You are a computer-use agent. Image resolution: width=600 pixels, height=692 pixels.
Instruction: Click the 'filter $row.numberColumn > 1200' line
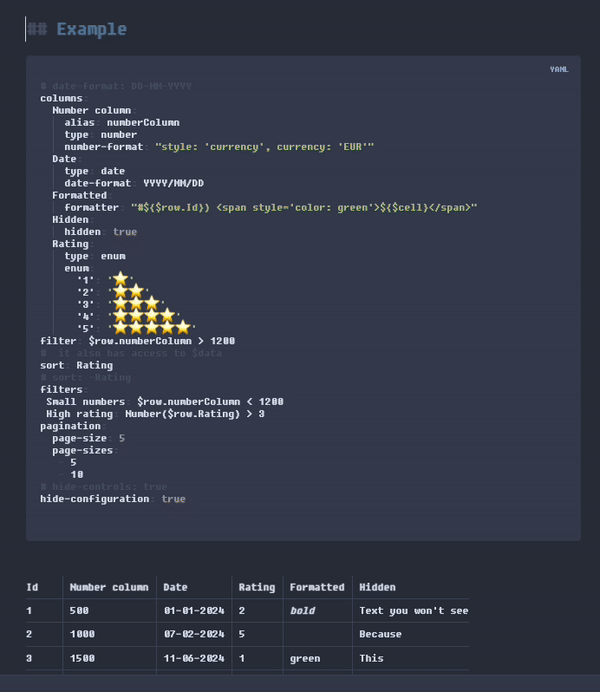[138, 341]
